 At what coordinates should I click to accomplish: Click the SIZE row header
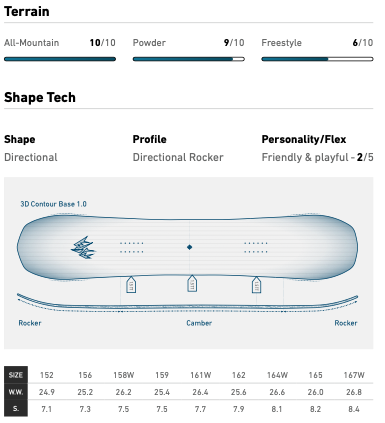tap(16, 375)
